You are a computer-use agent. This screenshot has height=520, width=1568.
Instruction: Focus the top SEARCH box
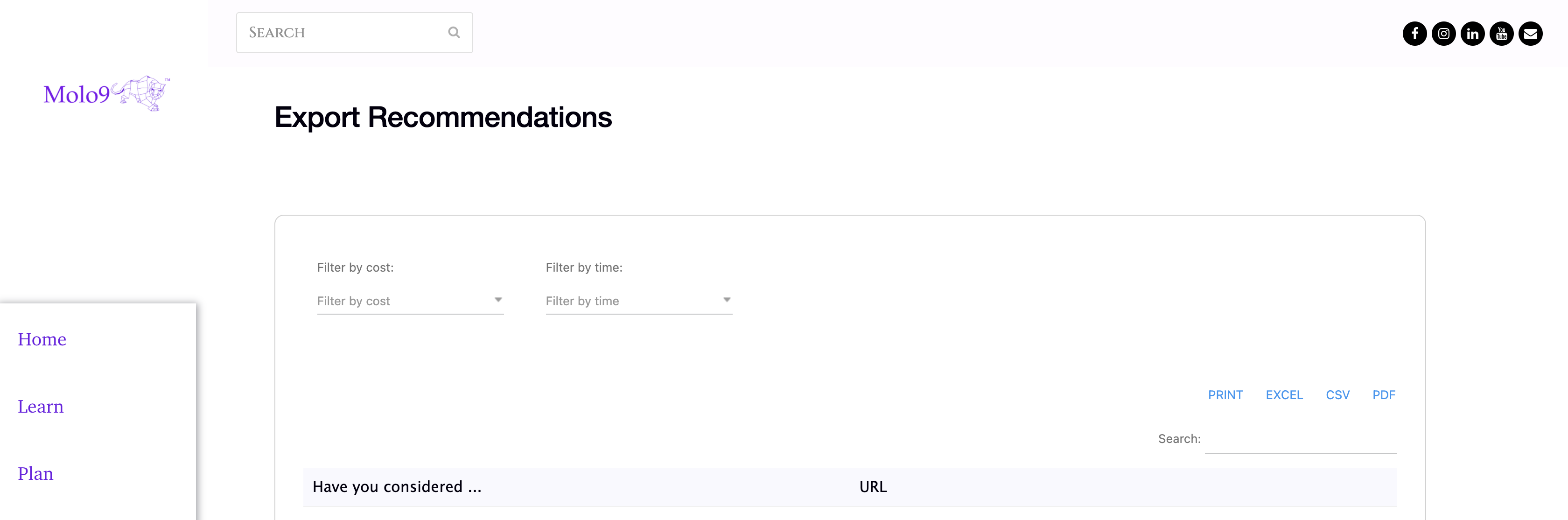tap(354, 32)
